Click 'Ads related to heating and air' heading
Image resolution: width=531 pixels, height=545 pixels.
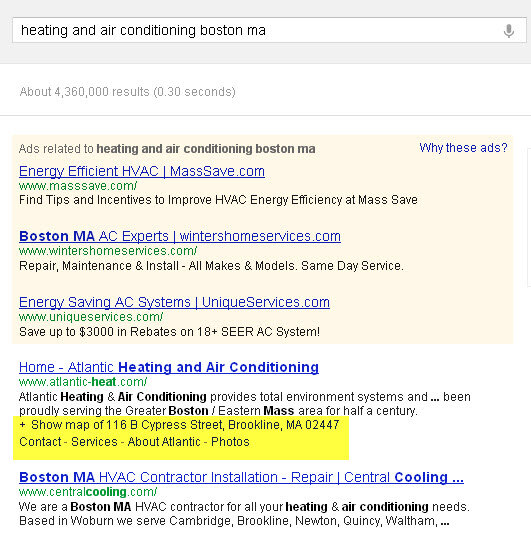point(167,149)
